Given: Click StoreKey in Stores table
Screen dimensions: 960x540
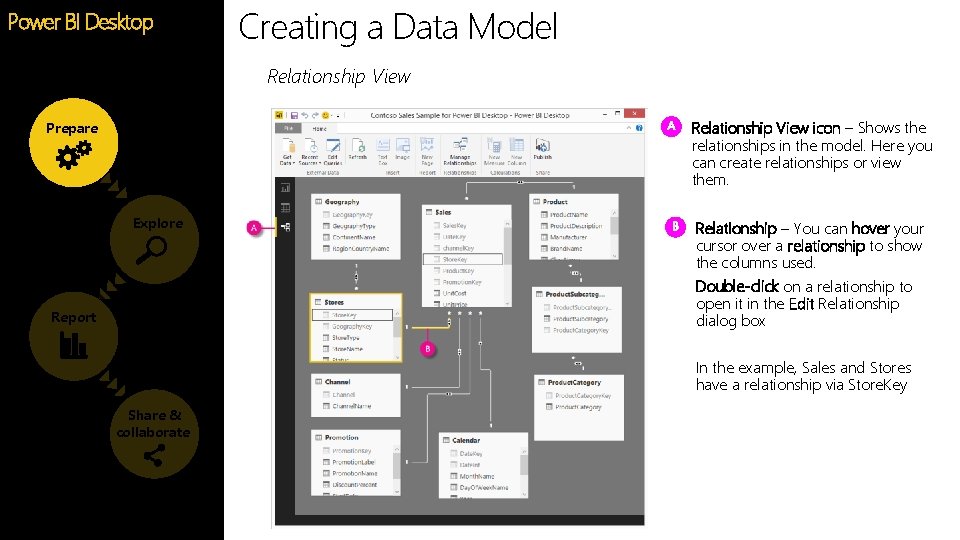Looking at the screenshot, I should tap(352, 315).
